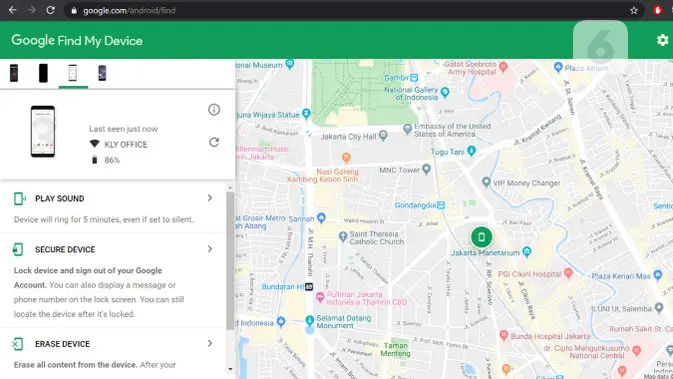673x379 pixels.
Task: Click the Erase Device icon
Action: point(18,344)
